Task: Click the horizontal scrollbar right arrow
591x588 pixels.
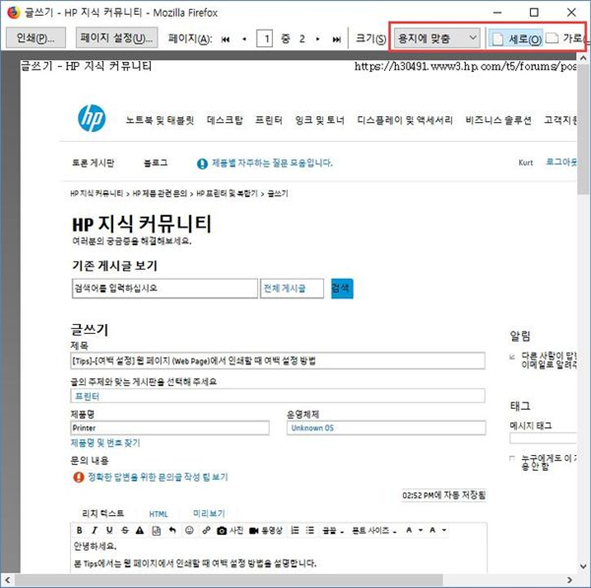Action: (x=570, y=580)
